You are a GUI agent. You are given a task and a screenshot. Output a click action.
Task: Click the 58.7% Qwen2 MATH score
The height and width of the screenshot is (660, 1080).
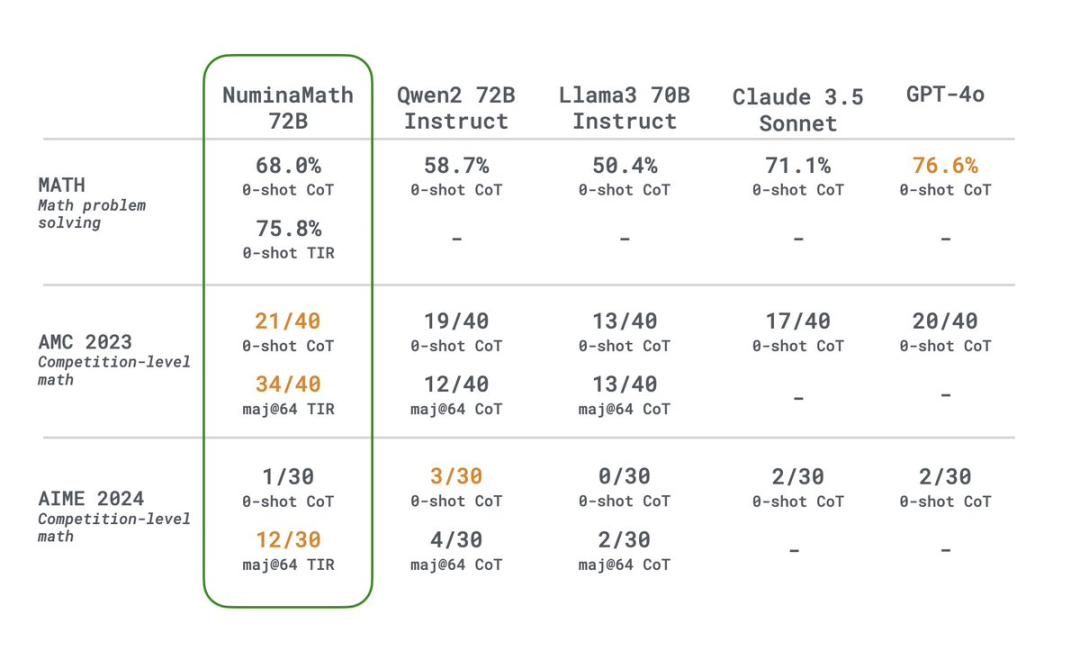pyautogui.click(x=456, y=165)
